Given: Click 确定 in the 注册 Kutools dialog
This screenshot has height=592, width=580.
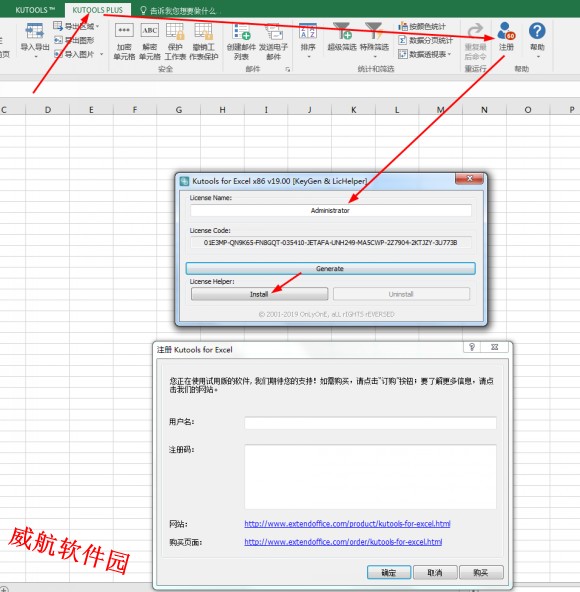Looking at the screenshot, I should (389, 572).
